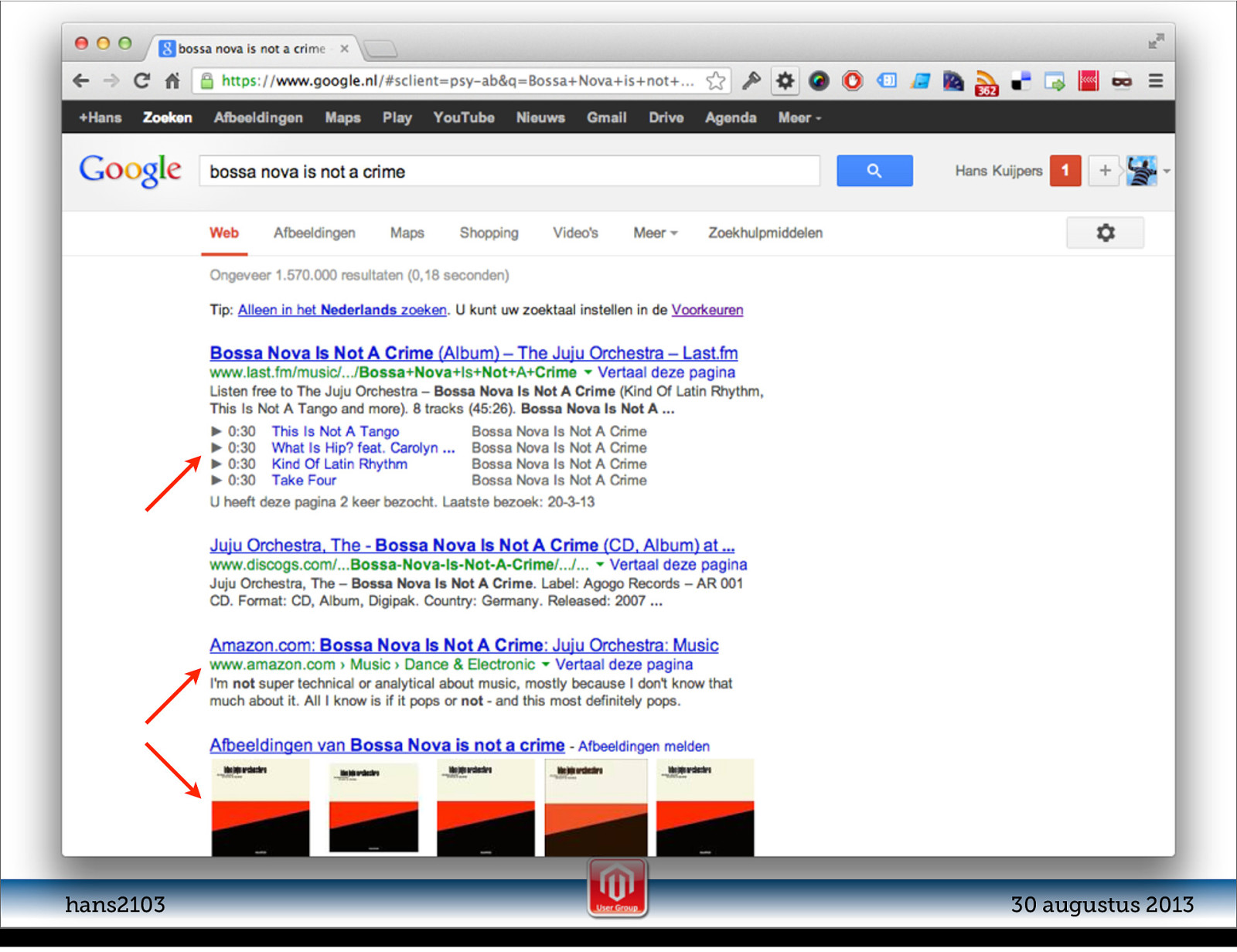
Task: Click the green padlock site info icon
Action: pyautogui.click(x=206, y=80)
